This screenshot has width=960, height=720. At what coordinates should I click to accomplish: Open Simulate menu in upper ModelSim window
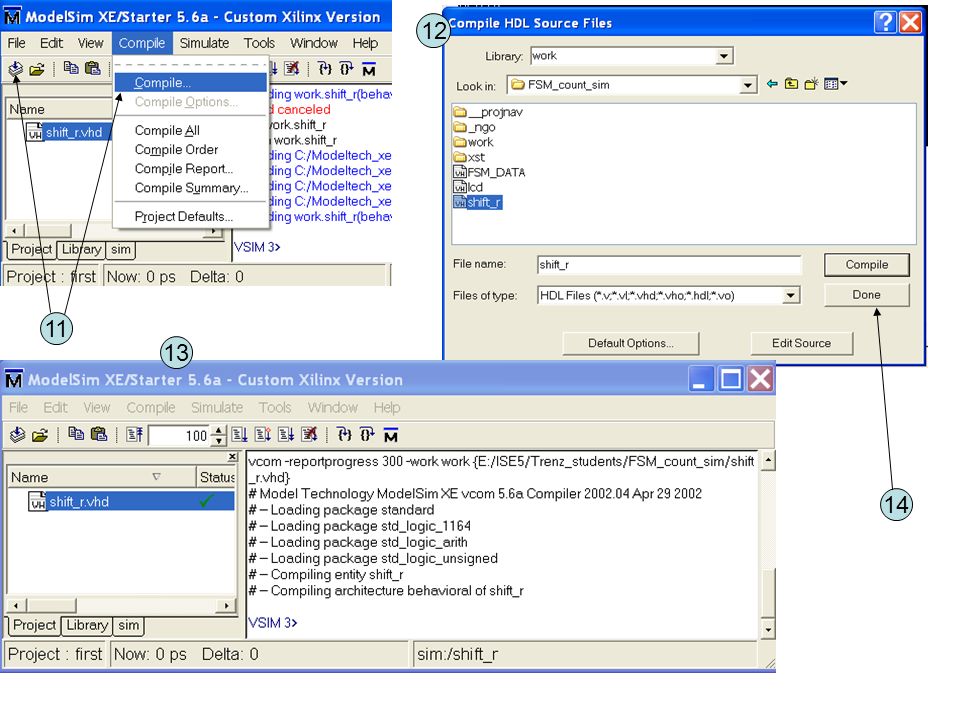pos(204,43)
